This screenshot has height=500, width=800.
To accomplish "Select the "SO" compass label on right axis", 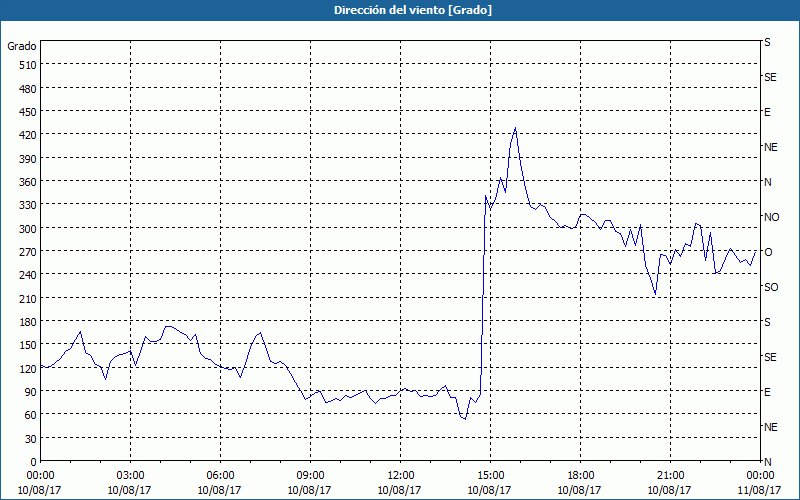I will (771, 287).
